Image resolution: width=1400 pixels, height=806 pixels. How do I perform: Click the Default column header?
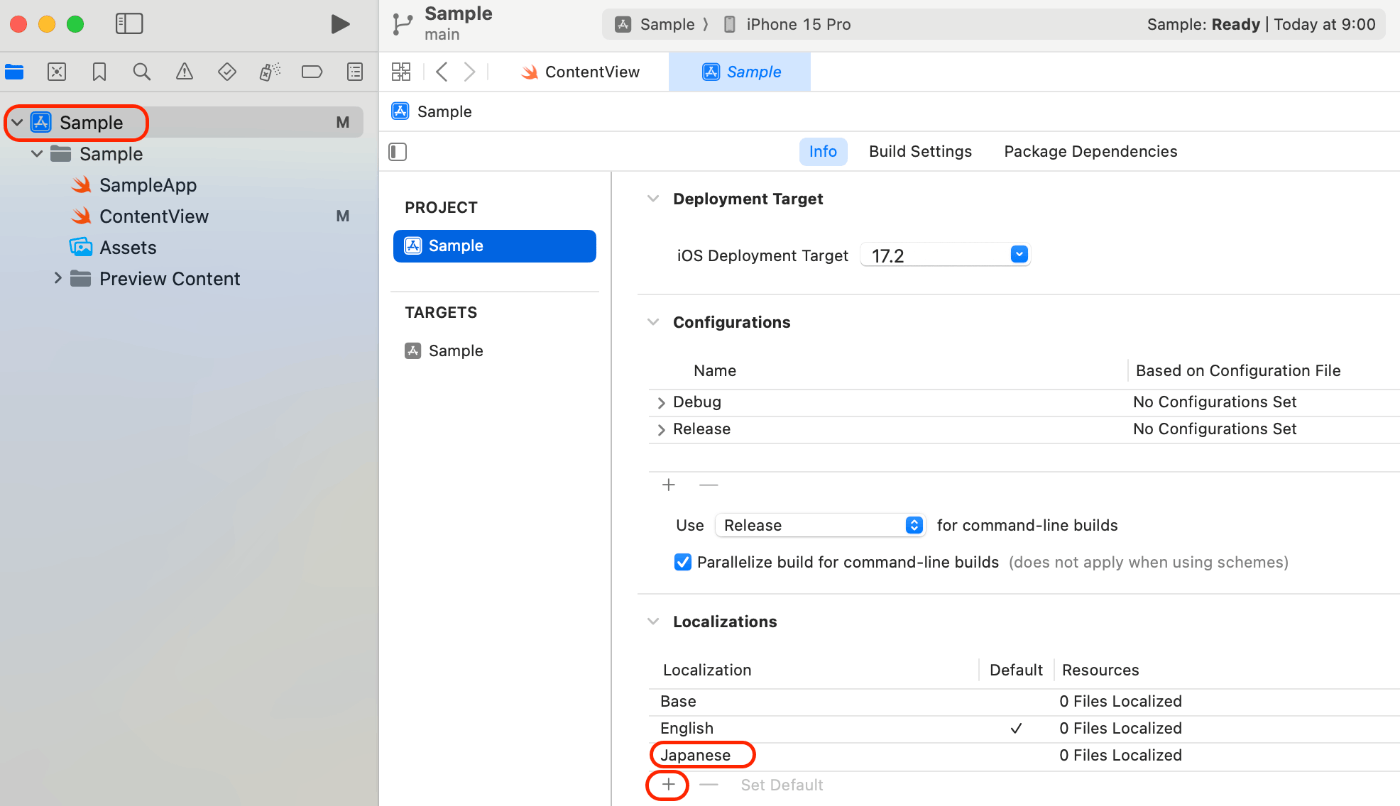point(1016,670)
